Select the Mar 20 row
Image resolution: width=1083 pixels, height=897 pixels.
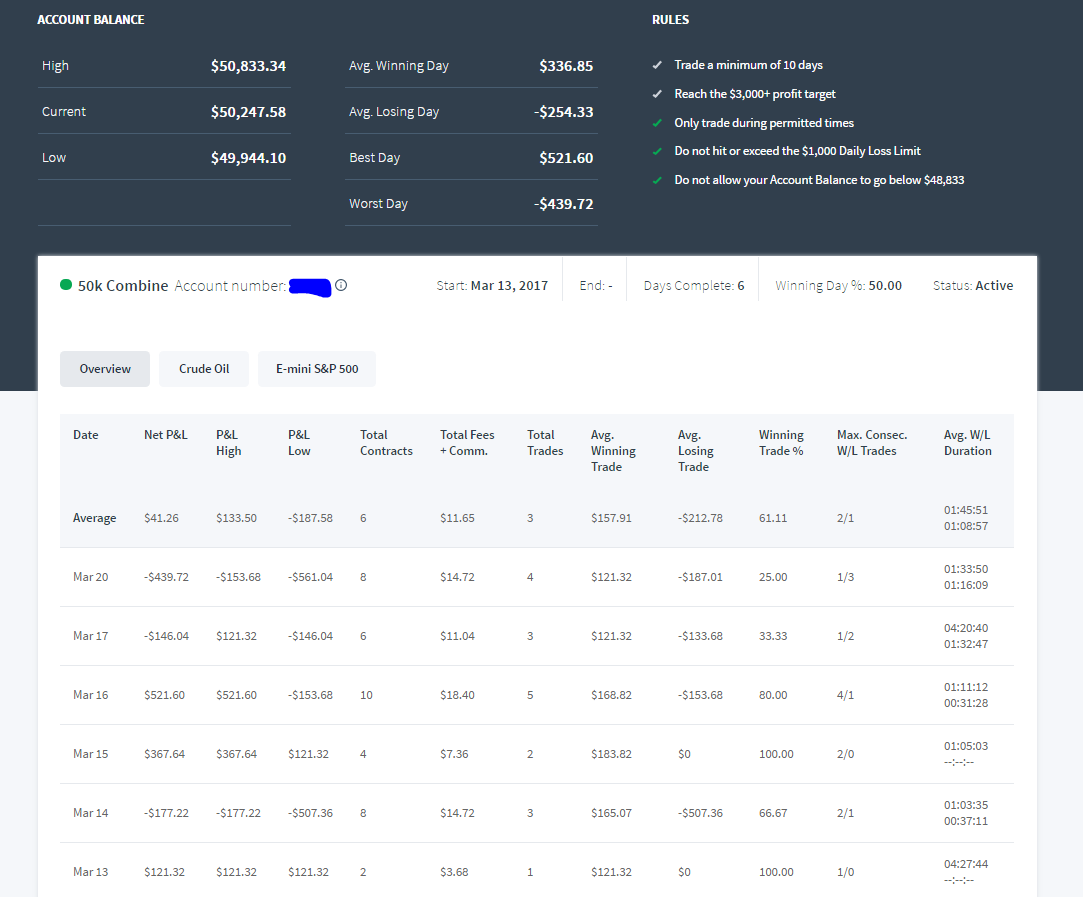click(x=537, y=577)
